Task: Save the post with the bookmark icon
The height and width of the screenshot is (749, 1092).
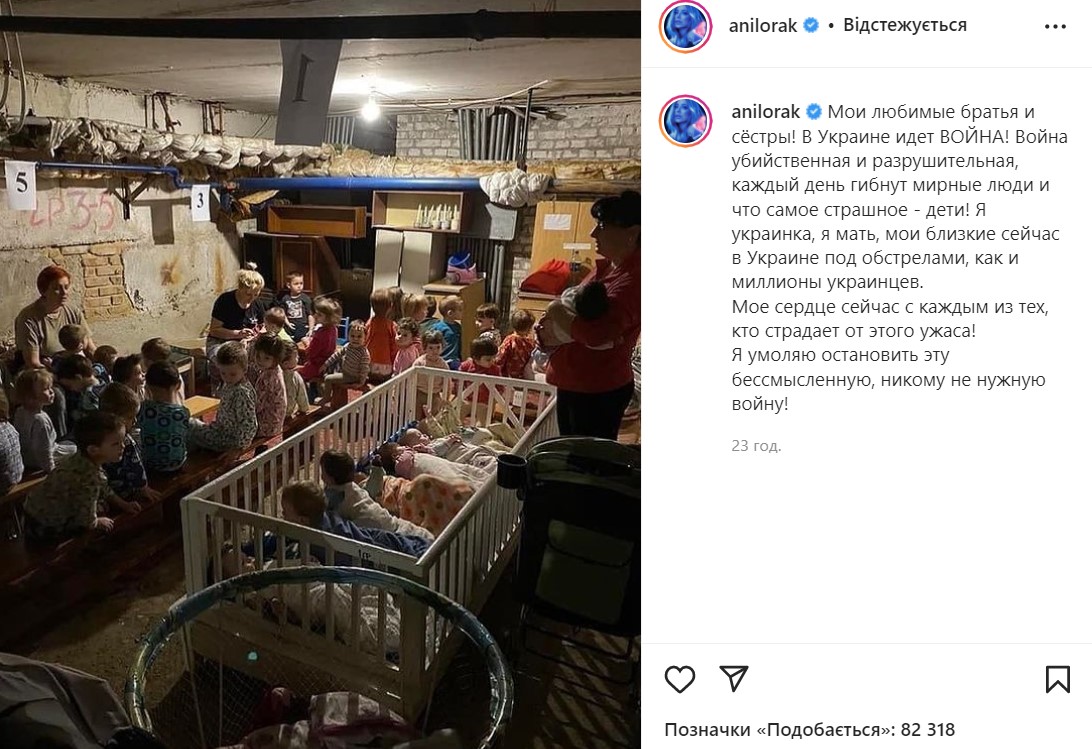Action: pyautogui.click(x=1057, y=679)
